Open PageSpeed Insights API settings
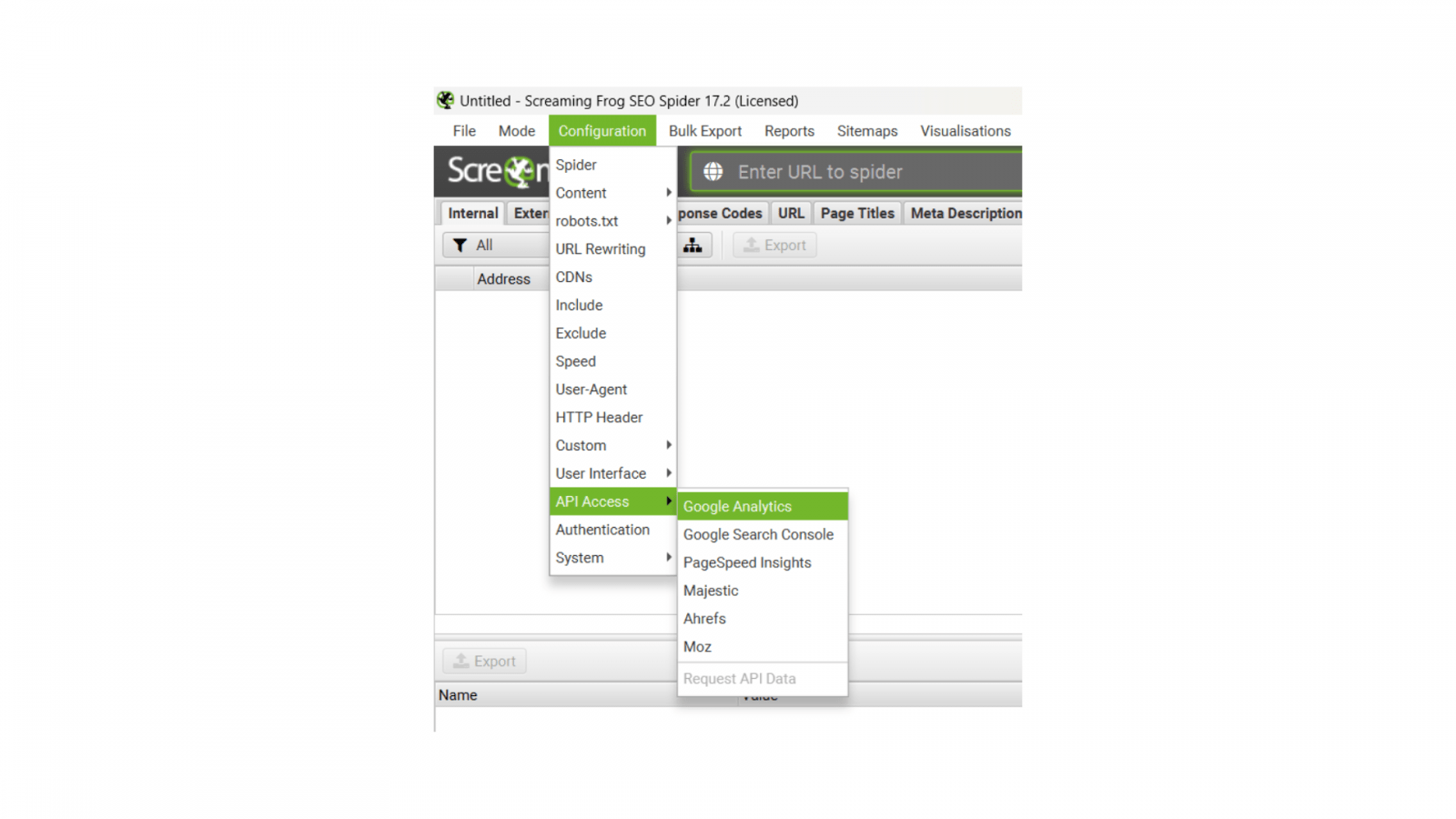The image size is (1456, 819). 763,563
